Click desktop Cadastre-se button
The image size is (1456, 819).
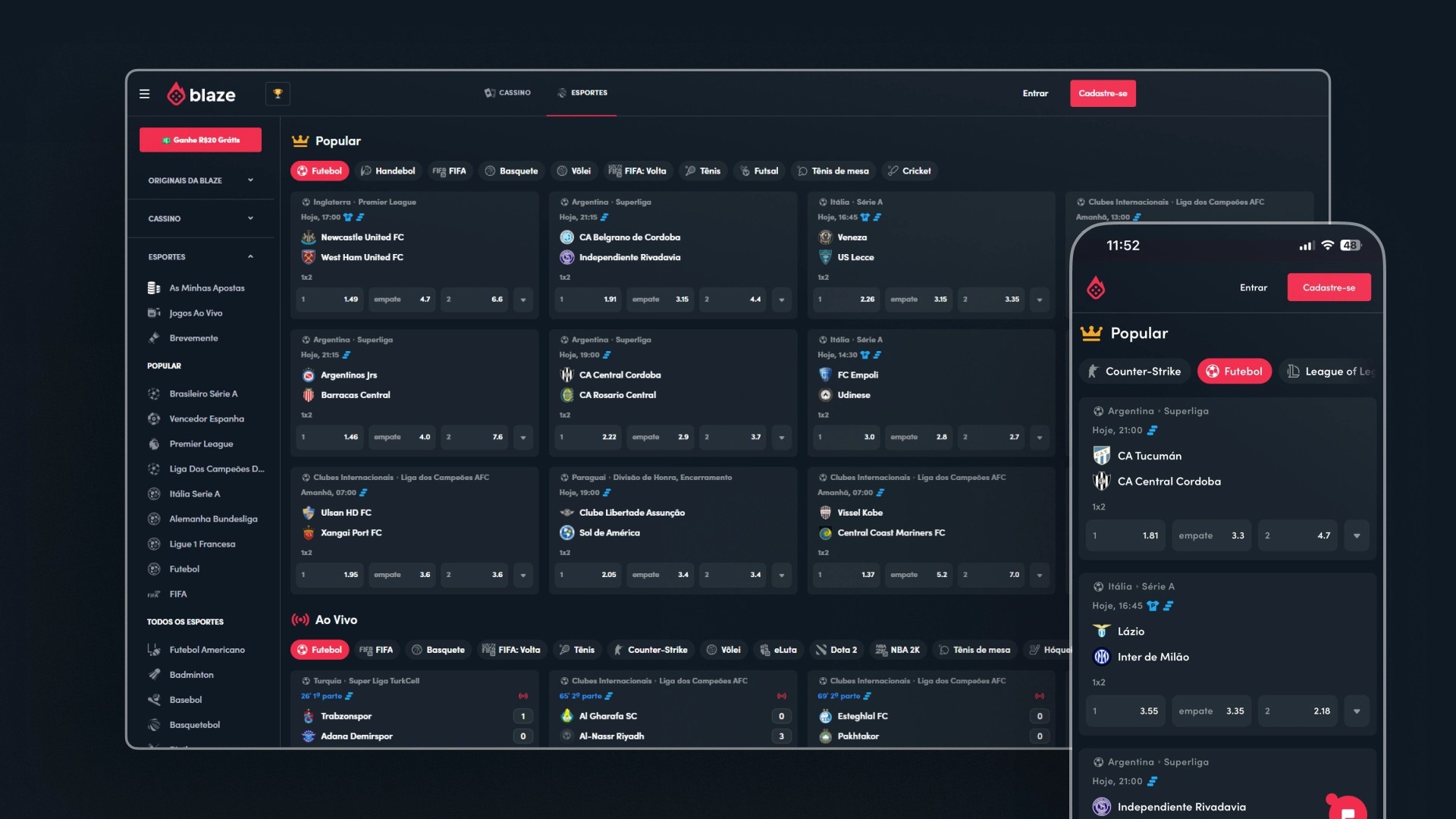pyautogui.click(x=1103, y=93)
